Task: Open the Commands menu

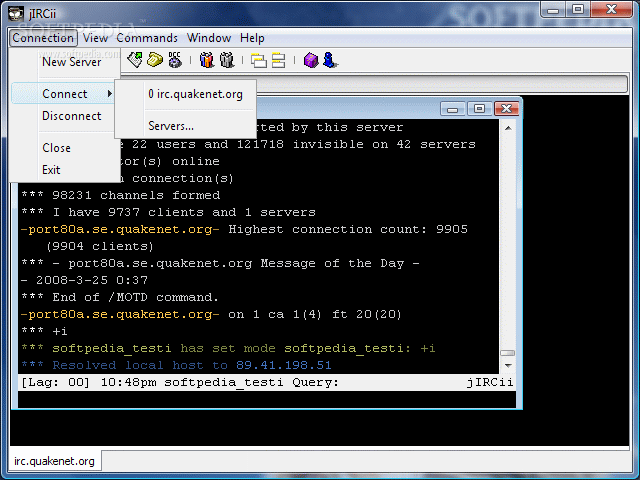Action: tap(147, 38)
